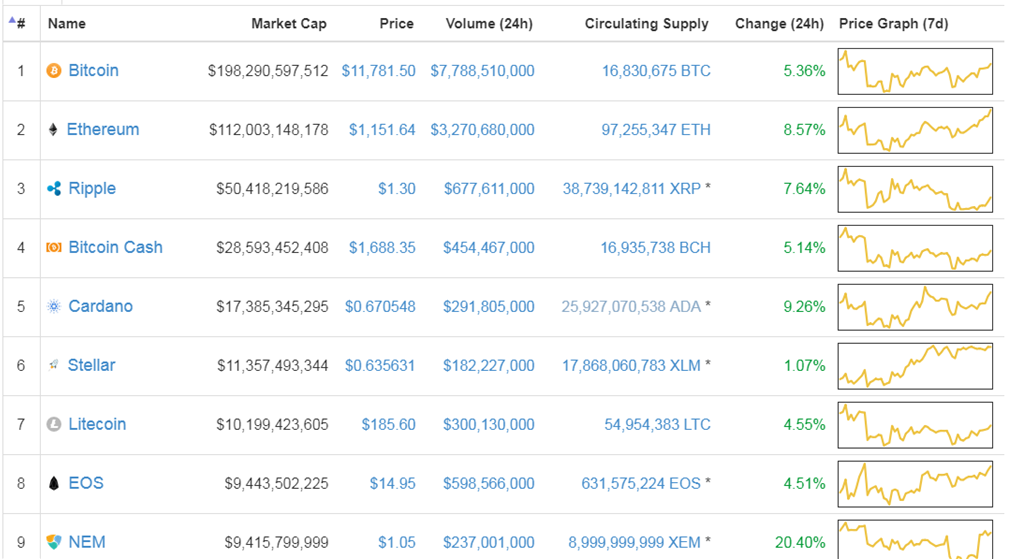This screenshot has height=559, width=1012.
Task: Open Cardano 7-day price graph thumbnail
Action: coord(915,307)
